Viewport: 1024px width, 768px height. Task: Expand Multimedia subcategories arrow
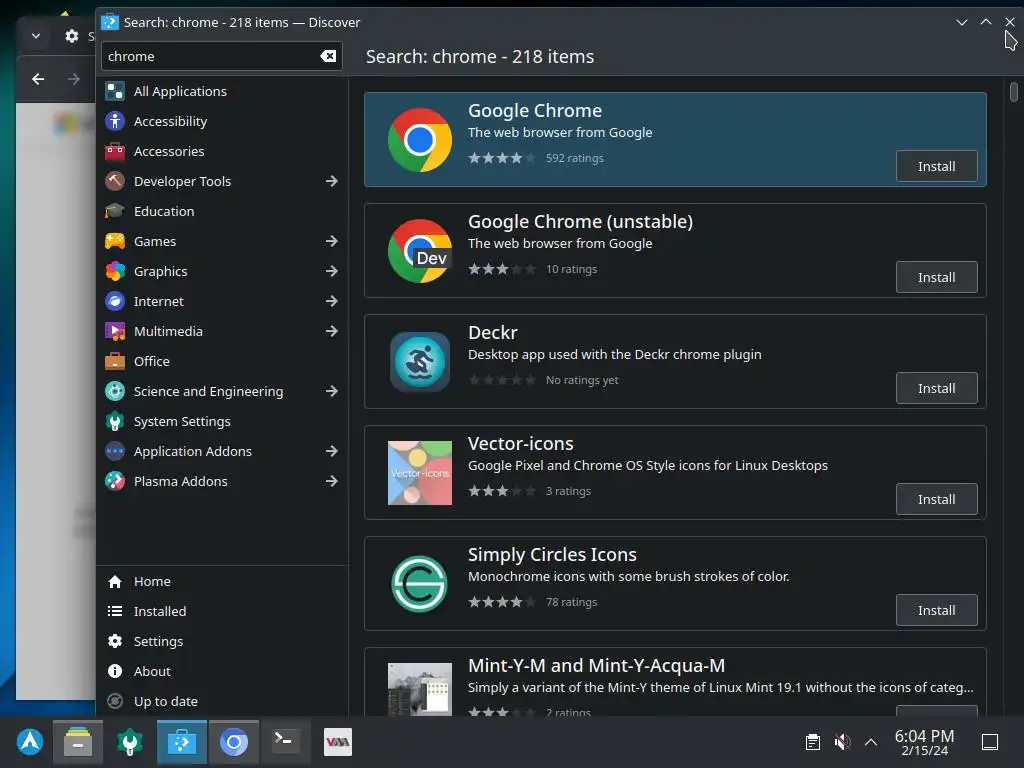[x=332, y=332]
